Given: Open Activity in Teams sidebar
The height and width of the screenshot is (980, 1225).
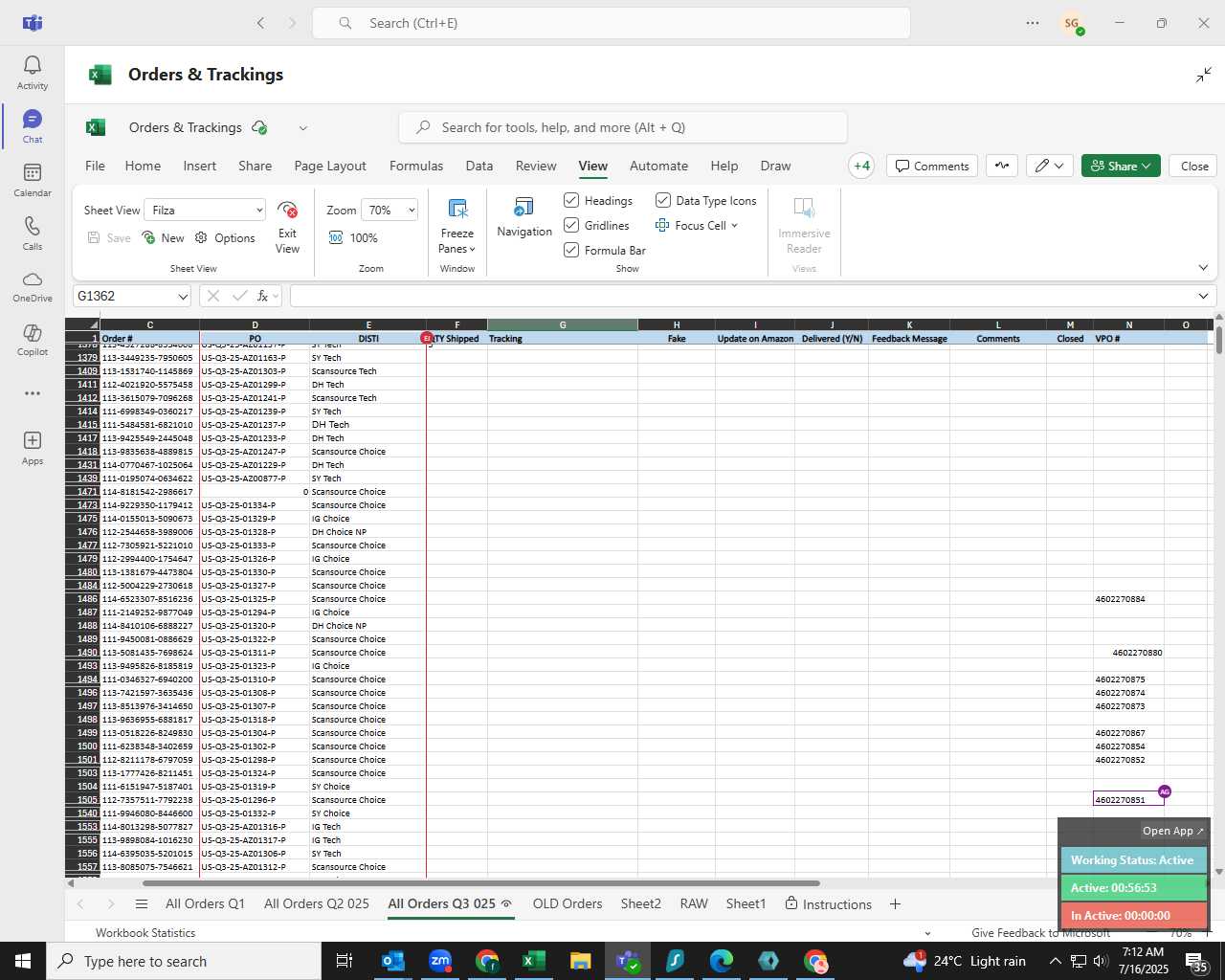Looking at the screenshot, I should [x=33, y=73].
